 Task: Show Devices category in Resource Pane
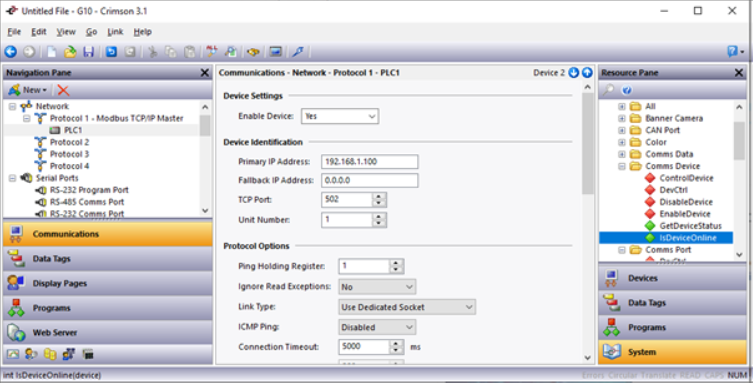tap(672, 278)
